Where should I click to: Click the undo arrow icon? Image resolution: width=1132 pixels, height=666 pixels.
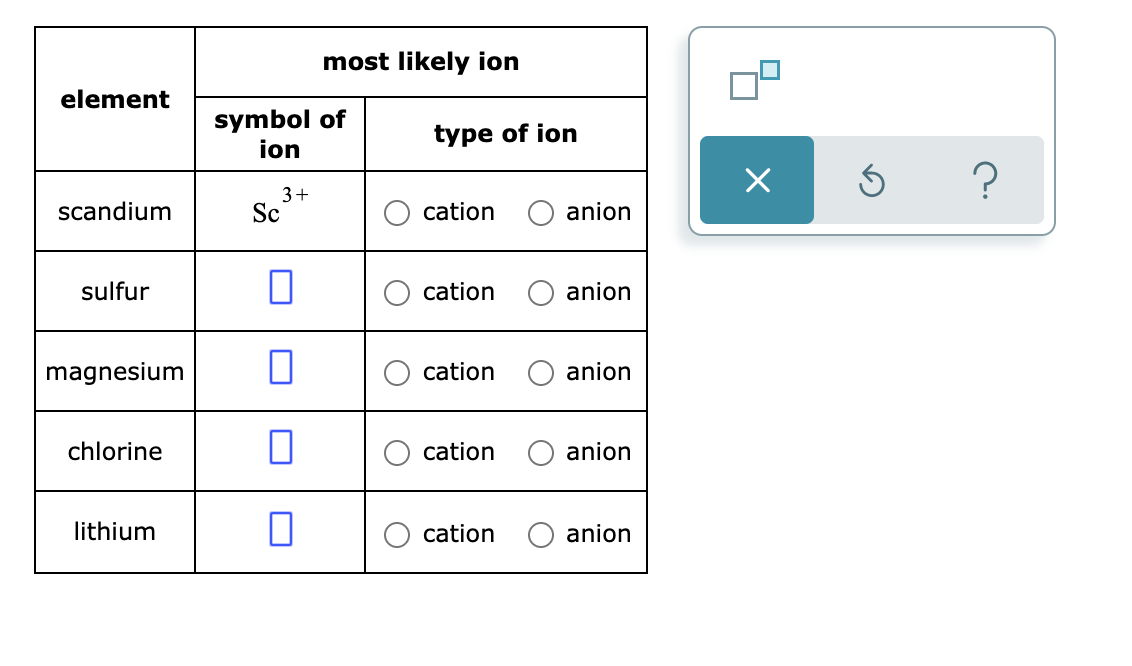pos(871,180)
